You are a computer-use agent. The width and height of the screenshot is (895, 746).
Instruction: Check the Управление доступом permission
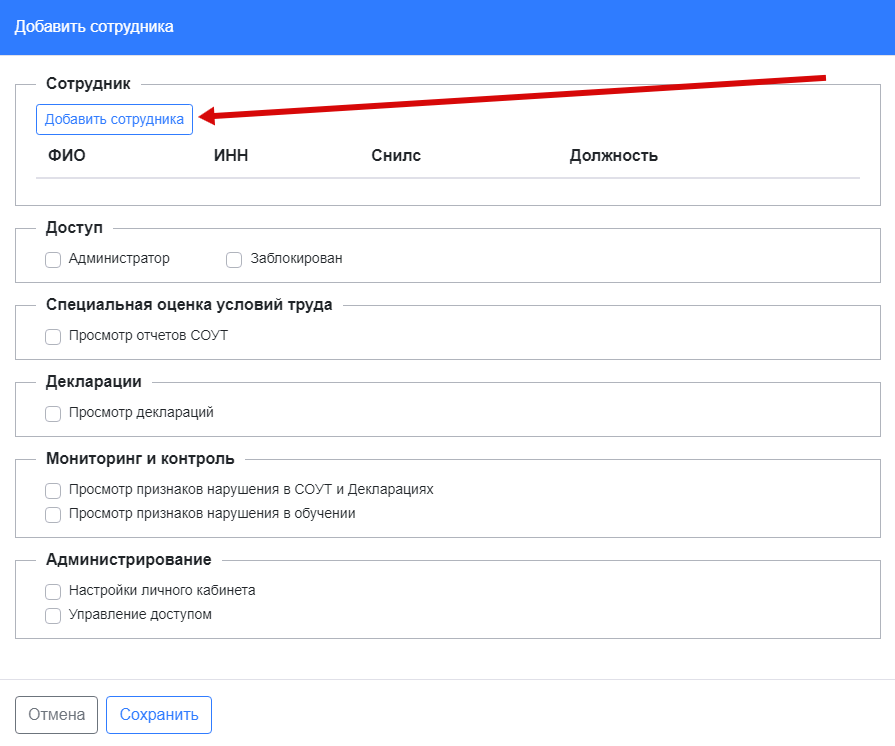click(53, 615)
